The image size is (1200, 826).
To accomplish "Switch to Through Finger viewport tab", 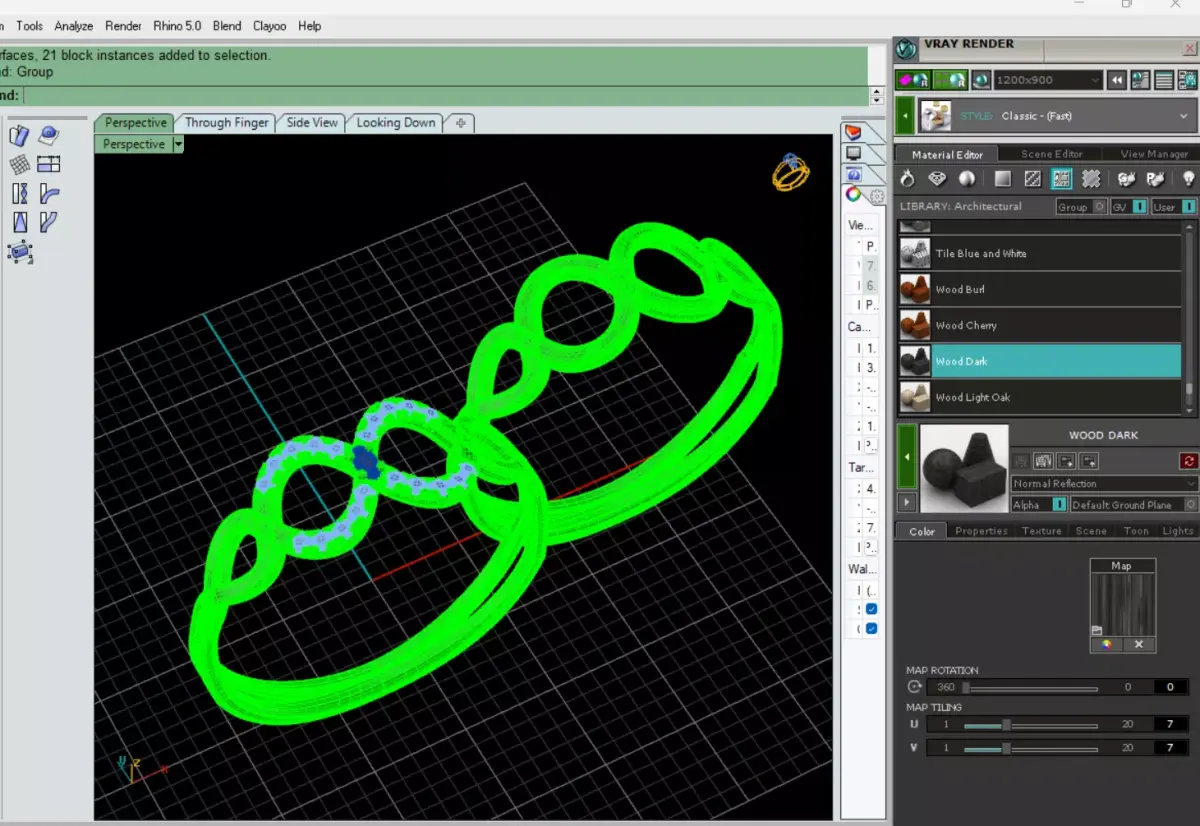I will pos(226,122).
